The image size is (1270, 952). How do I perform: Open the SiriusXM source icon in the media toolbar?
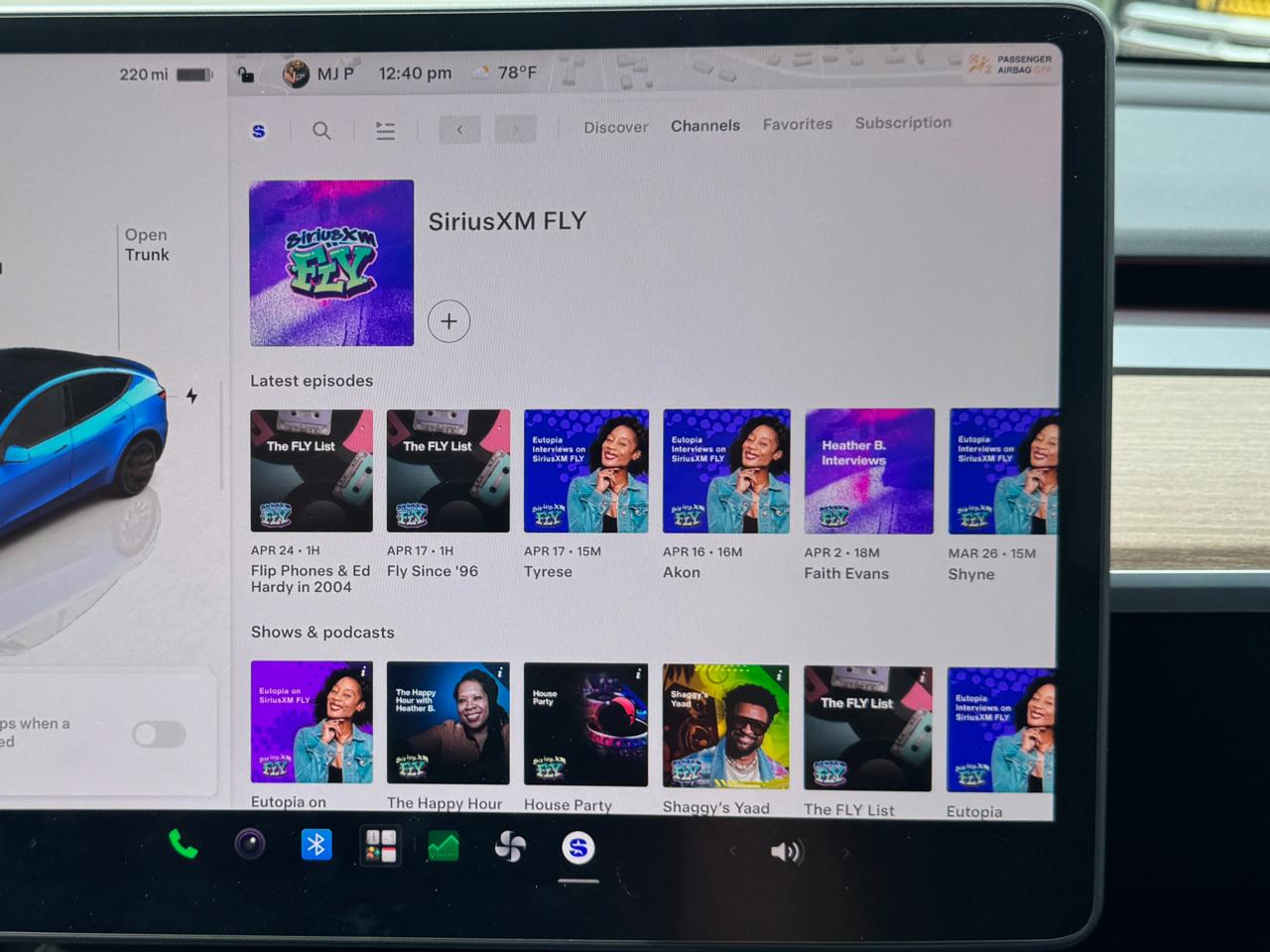pyautogui.click(x=259, y=131)
